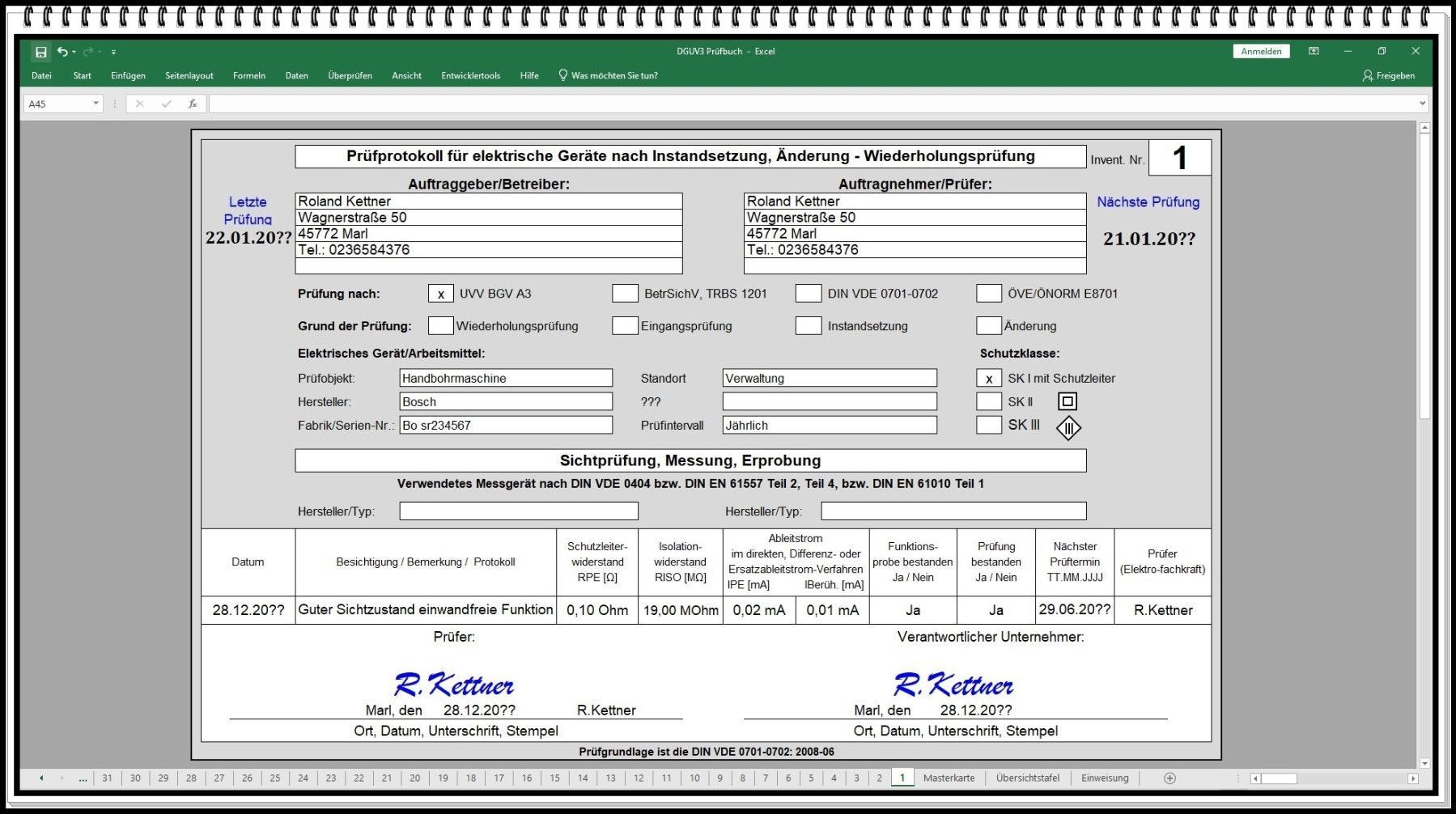This screenshot has height=814, width=1456.
Task: Open the Formeln ribbon tab
Action: pos(248,75)
